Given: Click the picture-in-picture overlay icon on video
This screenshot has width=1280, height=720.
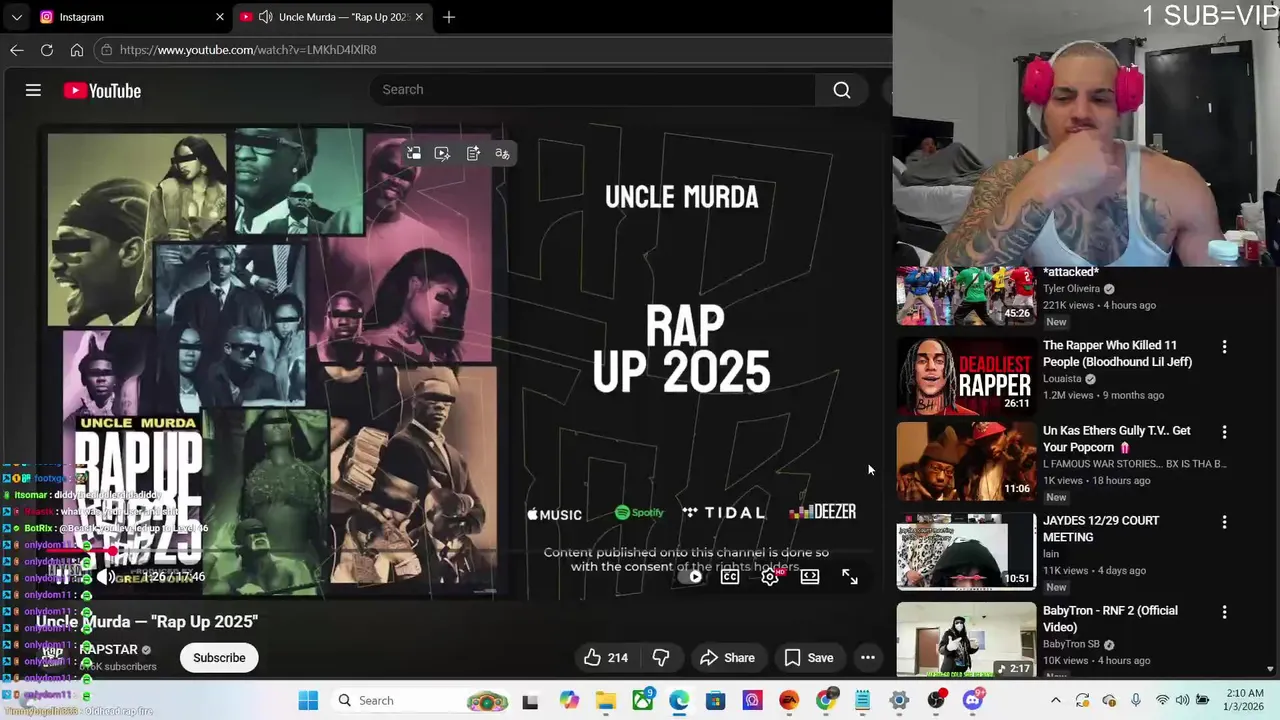Looking at the screenshot, I should coord(414,153).
